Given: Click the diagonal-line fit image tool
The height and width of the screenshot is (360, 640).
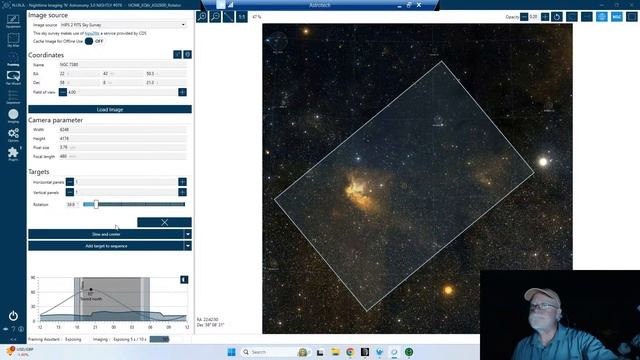Looking at the screenshot, I should click(x=229, y=17).
